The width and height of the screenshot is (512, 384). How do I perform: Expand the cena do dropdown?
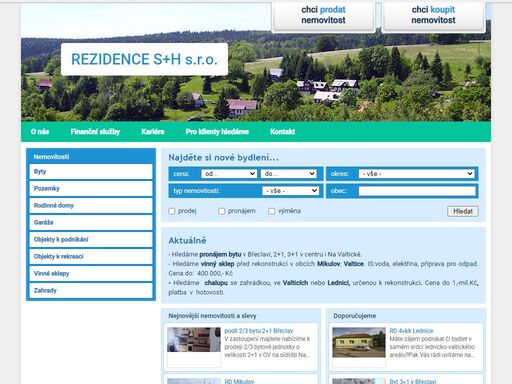289,174
